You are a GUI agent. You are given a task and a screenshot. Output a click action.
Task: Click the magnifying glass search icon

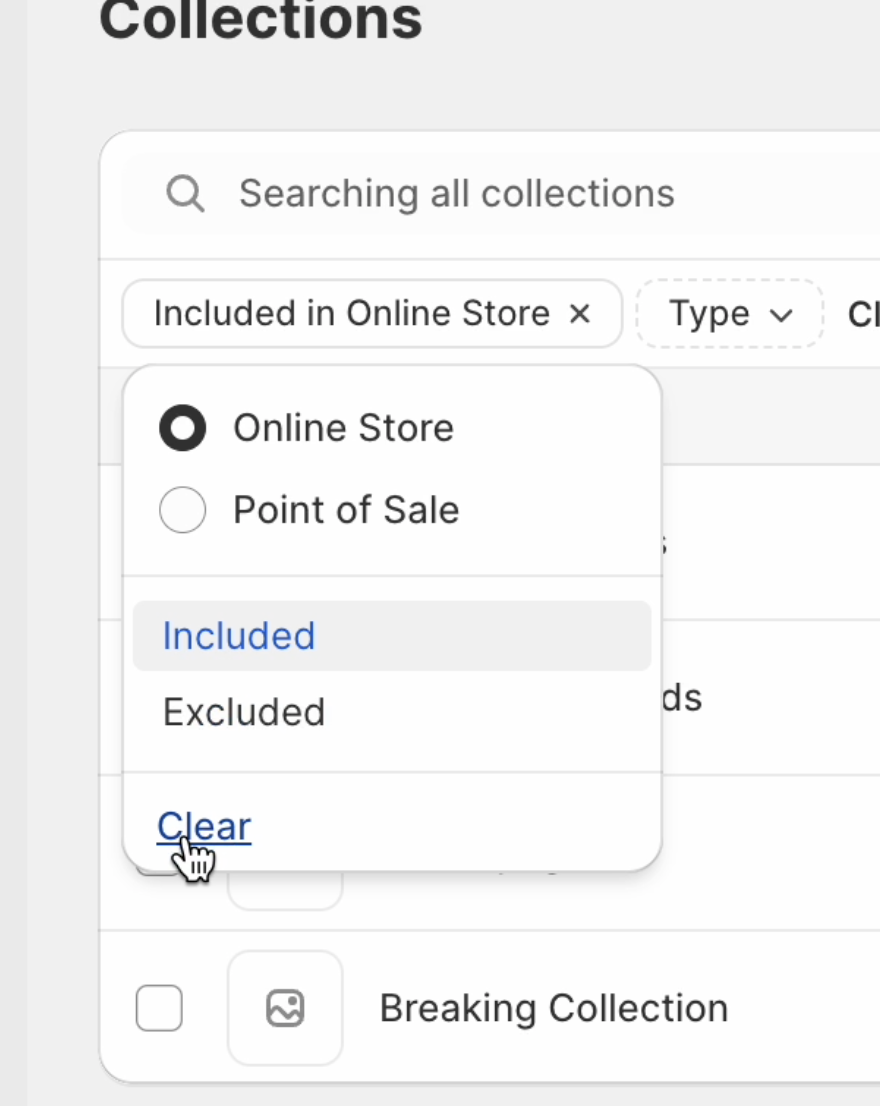185,193
